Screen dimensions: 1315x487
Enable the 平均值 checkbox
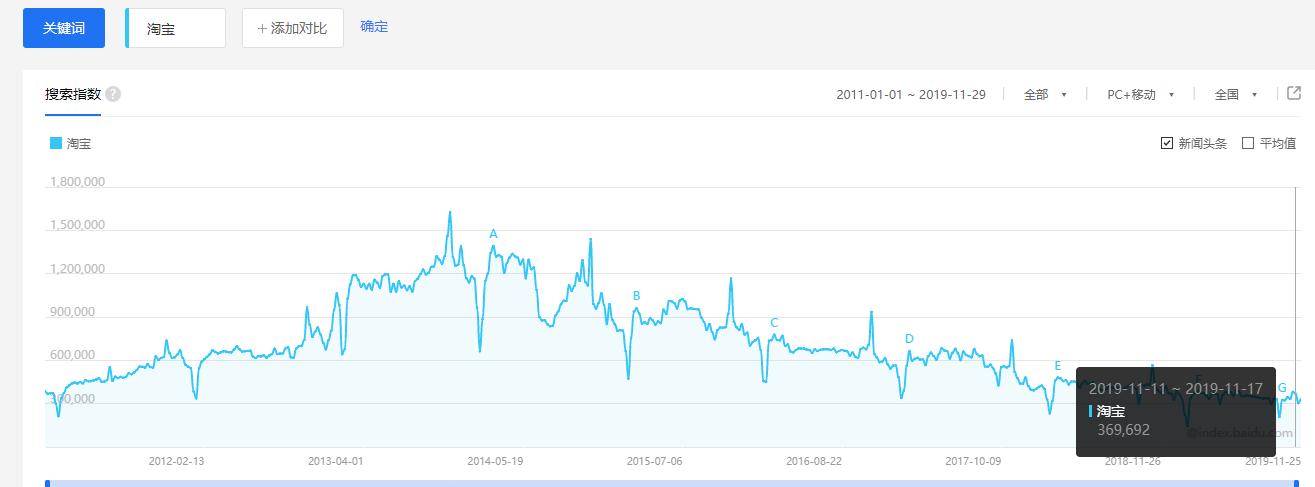click(x=1248, y=143)
